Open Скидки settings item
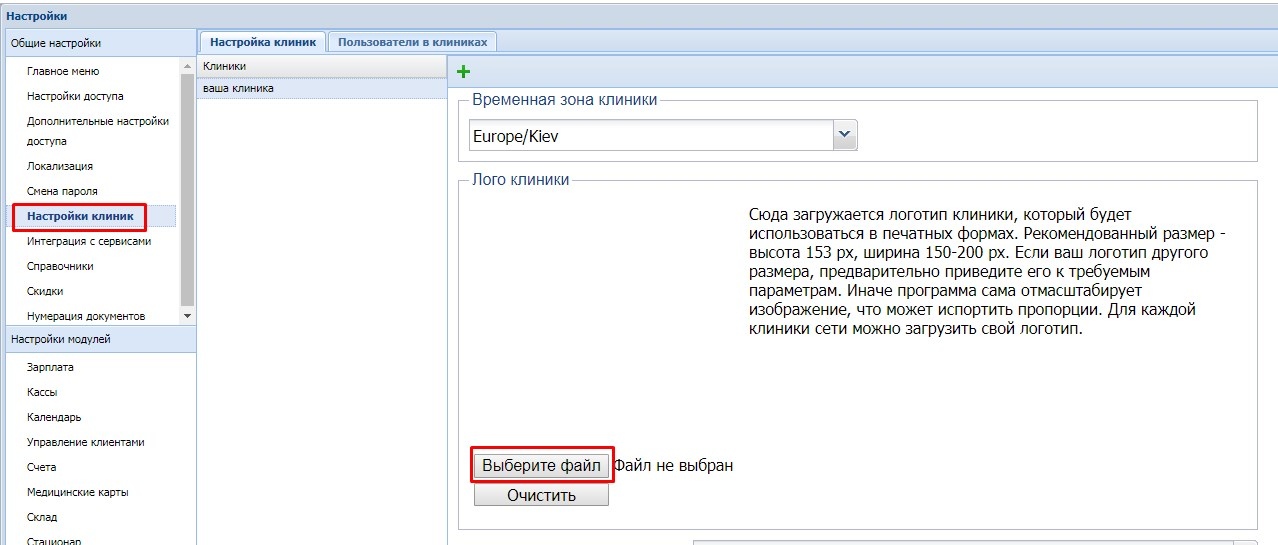 [x=45, y=291]
